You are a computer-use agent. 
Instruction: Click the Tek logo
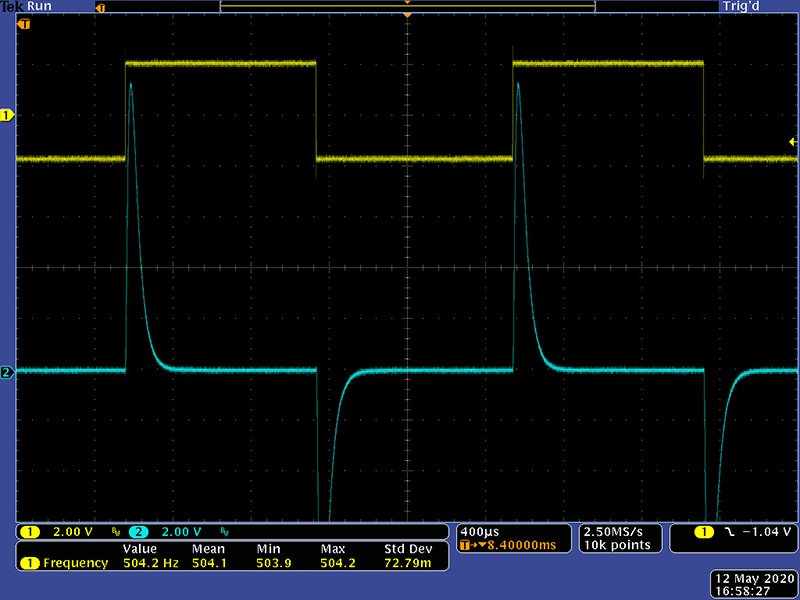[x=12, y=6]
